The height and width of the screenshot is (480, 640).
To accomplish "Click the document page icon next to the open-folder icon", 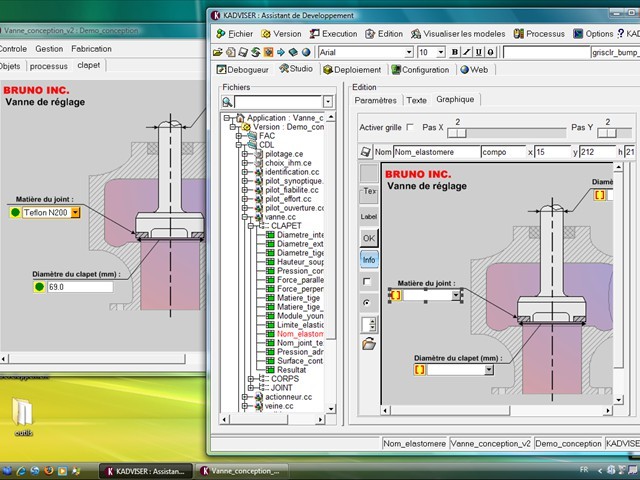I will [x=231, y=52].
